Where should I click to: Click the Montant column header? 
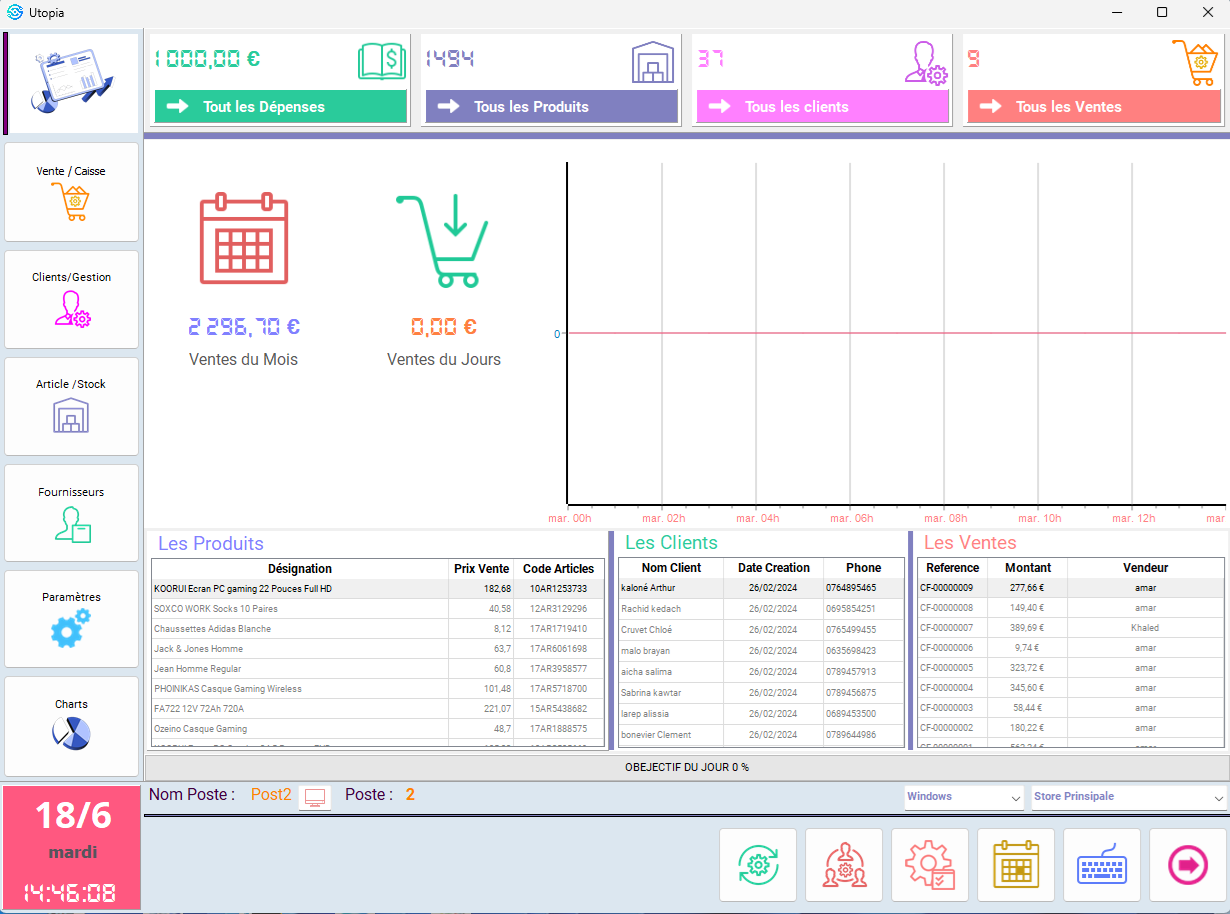point(1028,567)
